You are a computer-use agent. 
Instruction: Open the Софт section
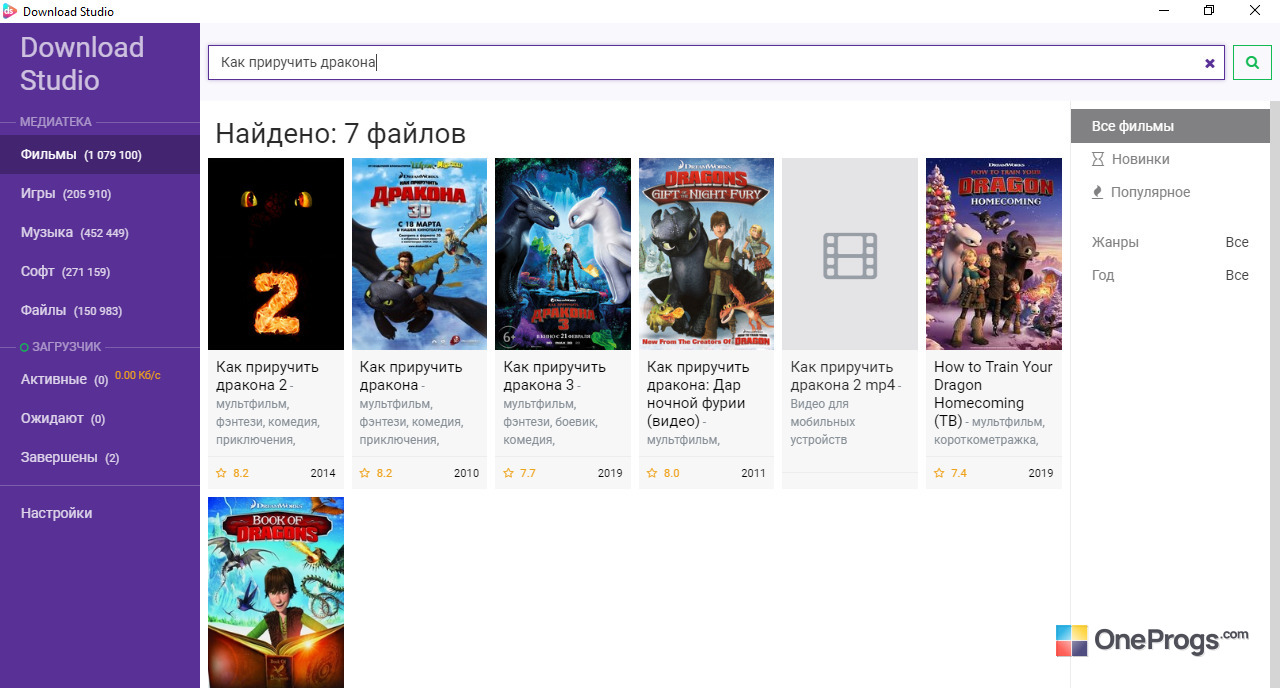pyautogui.click(x=100, y=271)
